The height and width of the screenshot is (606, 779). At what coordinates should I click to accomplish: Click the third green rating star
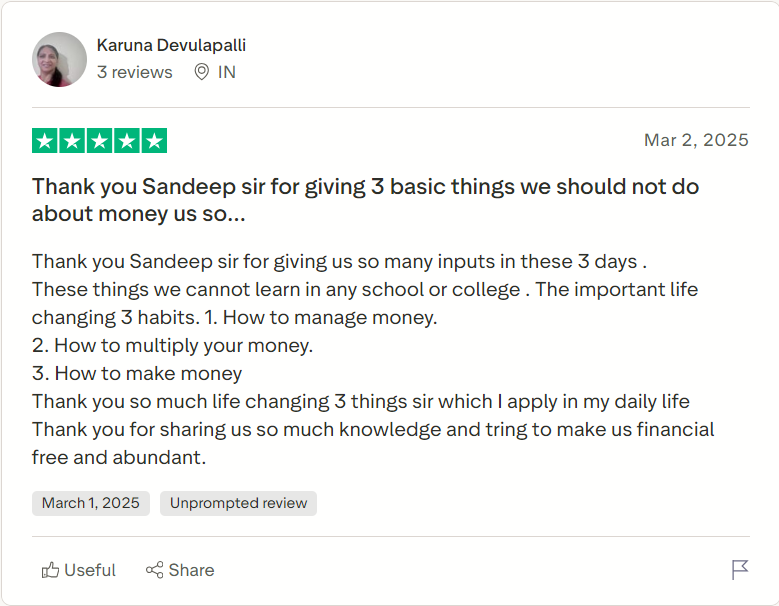point(99,141)
